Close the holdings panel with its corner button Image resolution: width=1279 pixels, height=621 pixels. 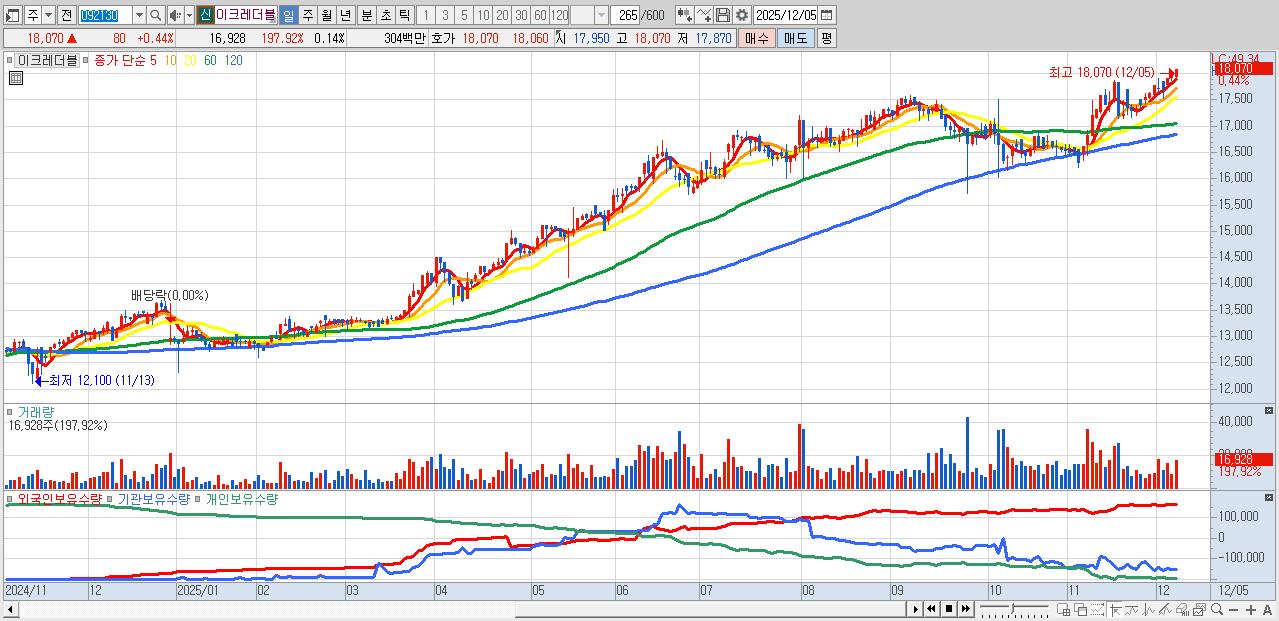[x=1270, y=497]
